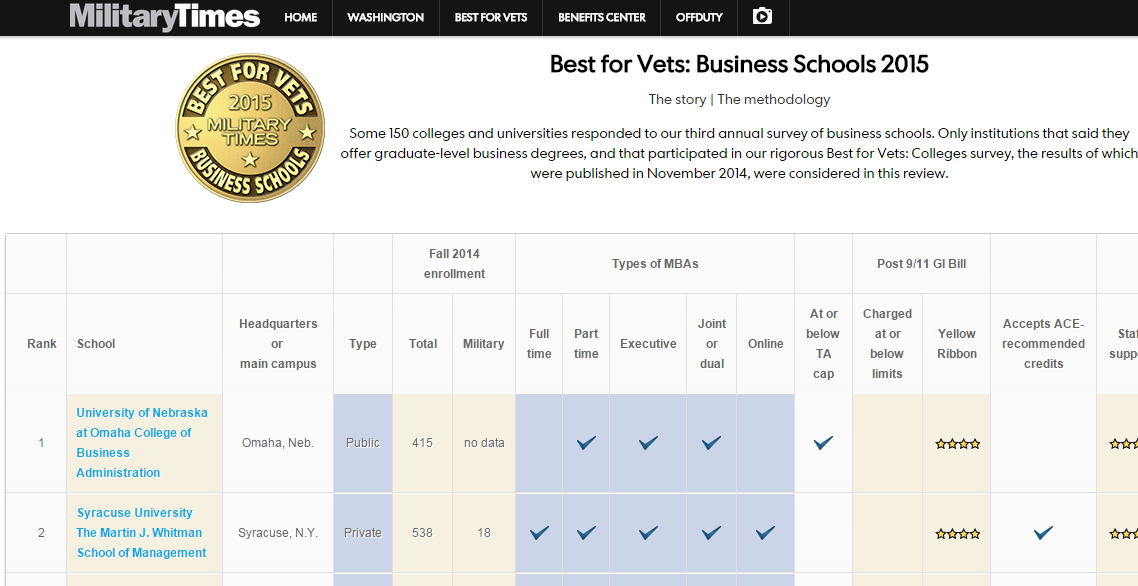1138x586 pixels.
Task: Click the state support stars for Syracuse row
Action: tap(1125, 532)
